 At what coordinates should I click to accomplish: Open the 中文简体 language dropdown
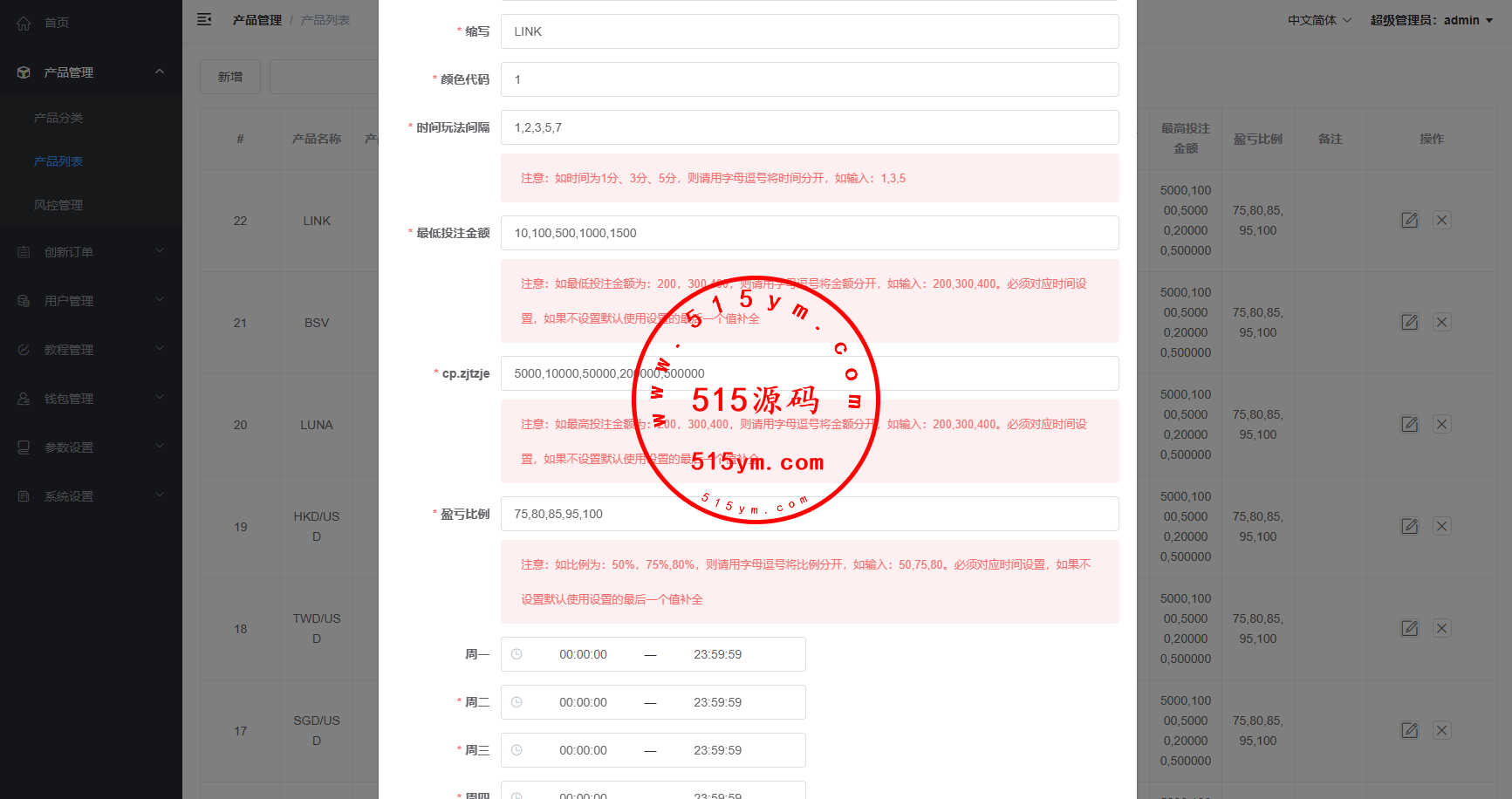coord(1318,20)
